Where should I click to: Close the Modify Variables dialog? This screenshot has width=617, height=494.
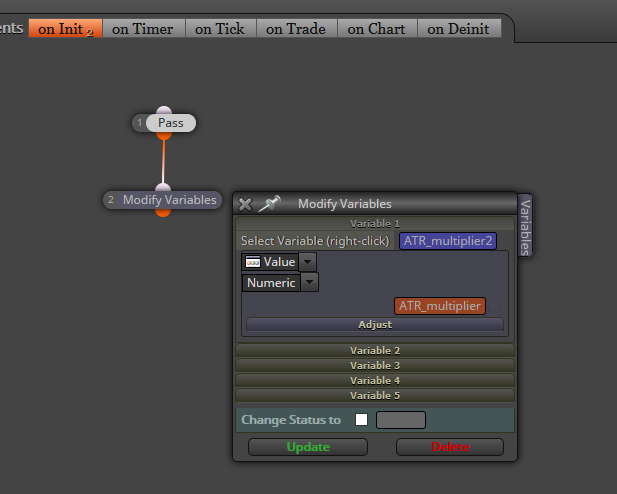[245, 204]
